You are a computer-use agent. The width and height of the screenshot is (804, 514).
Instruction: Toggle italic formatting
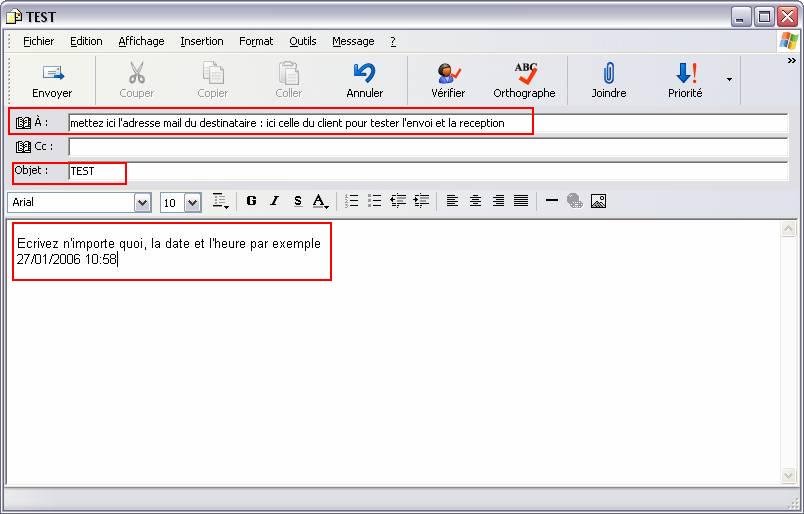point(275,201)
